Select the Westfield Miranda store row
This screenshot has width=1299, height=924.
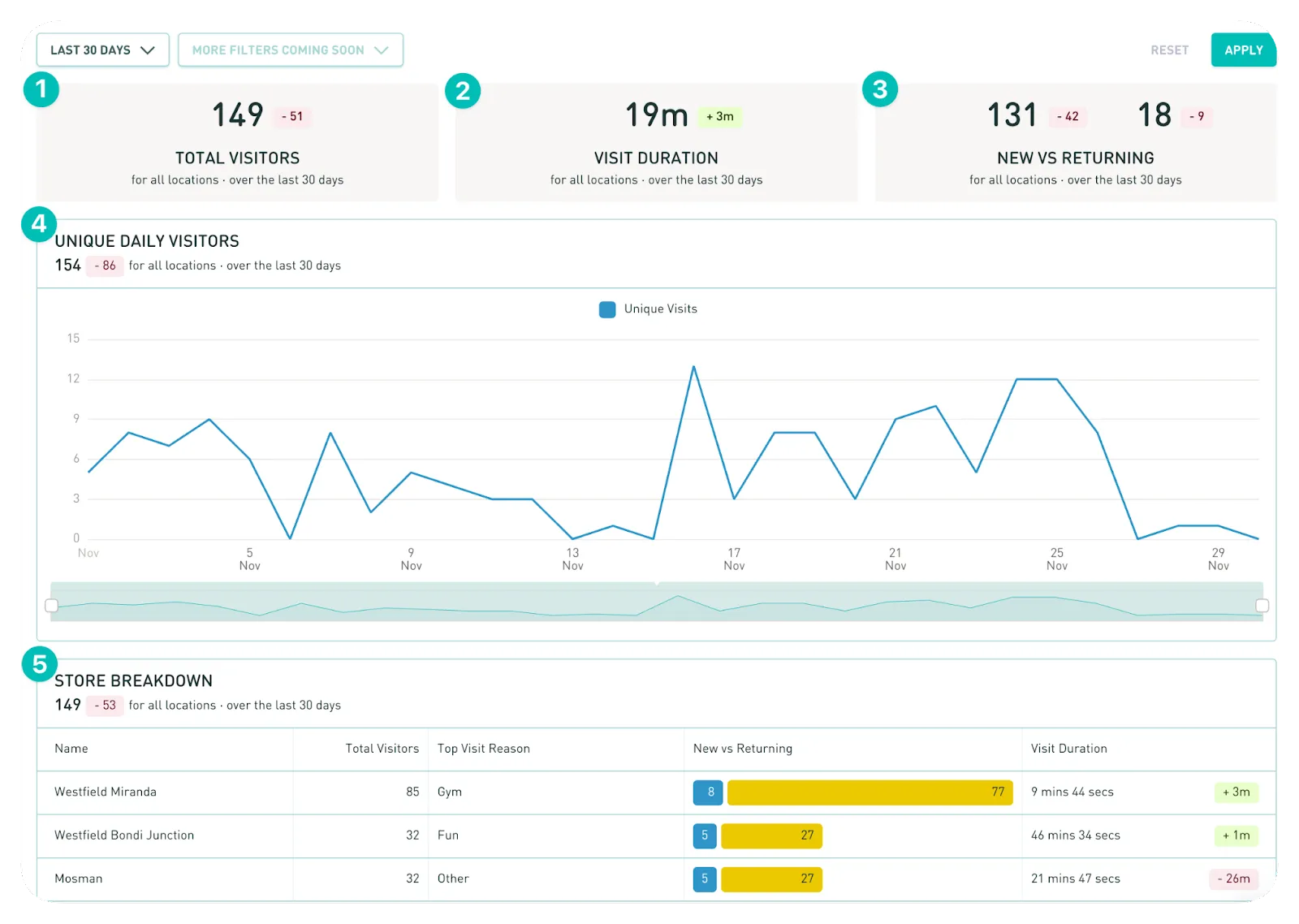click(656, 792)
